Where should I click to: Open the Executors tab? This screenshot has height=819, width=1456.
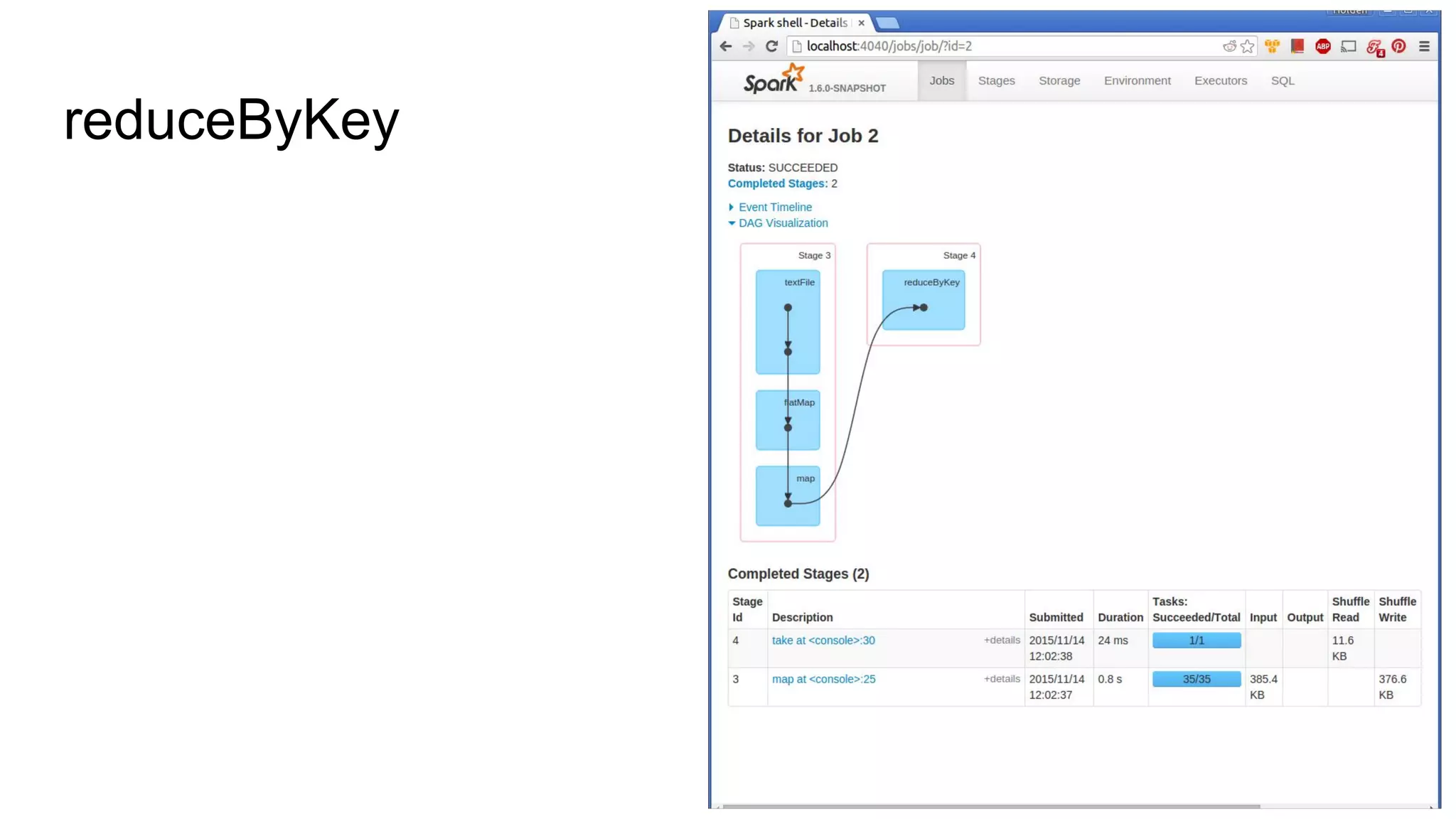tap(1220, 81)
